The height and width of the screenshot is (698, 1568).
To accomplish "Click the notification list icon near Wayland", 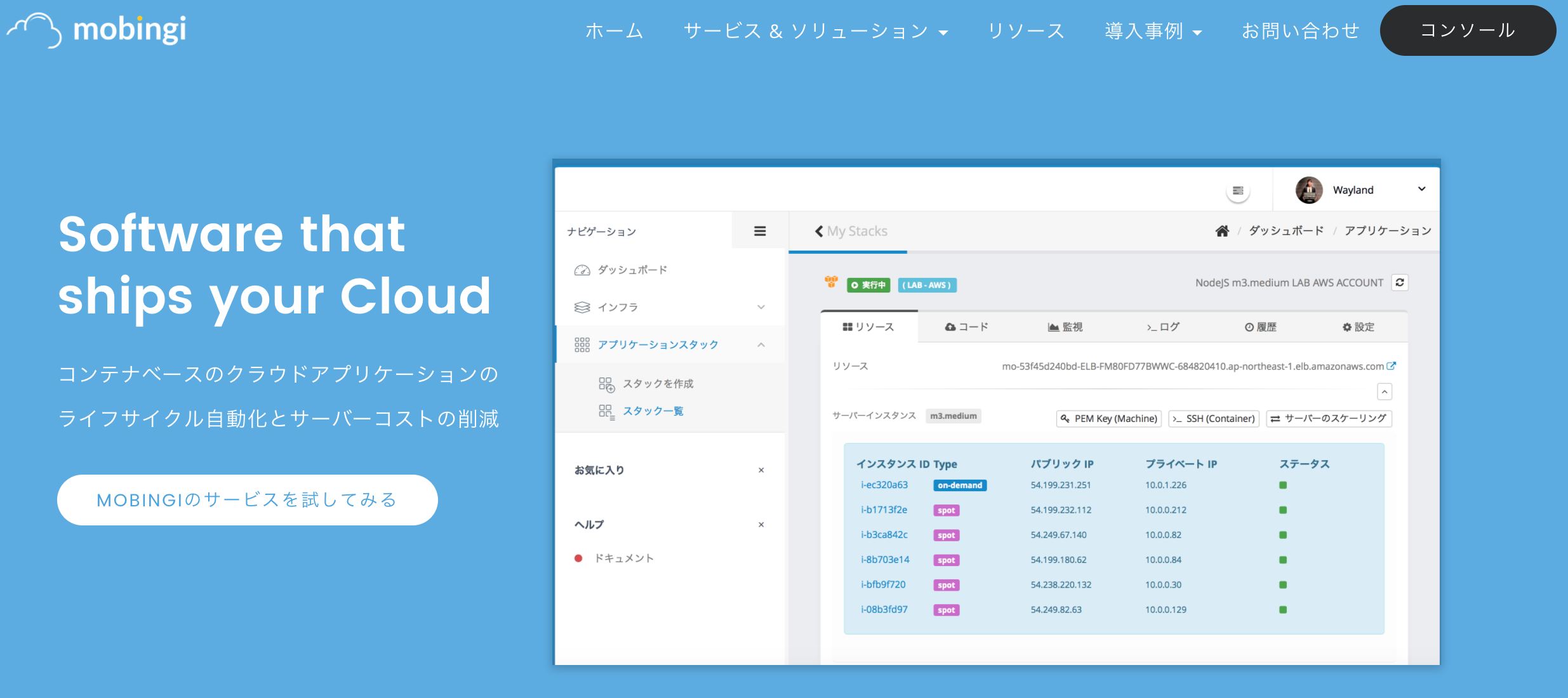I will coord(1238,190).
